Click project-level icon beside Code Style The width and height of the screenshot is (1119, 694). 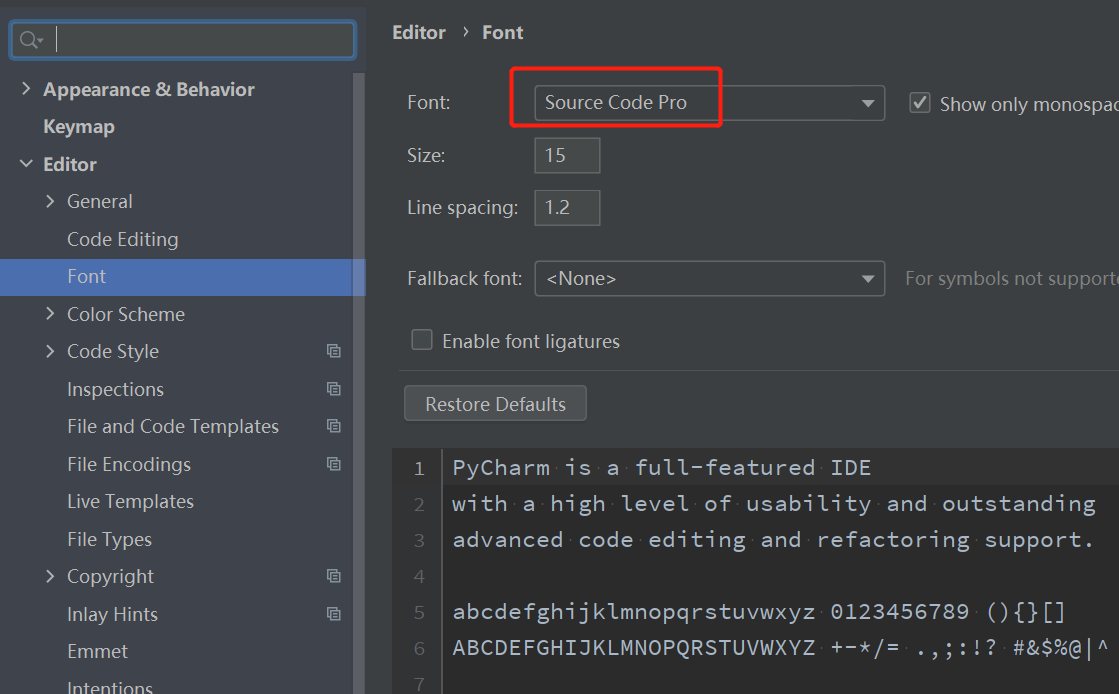click(x=334, y=351)
